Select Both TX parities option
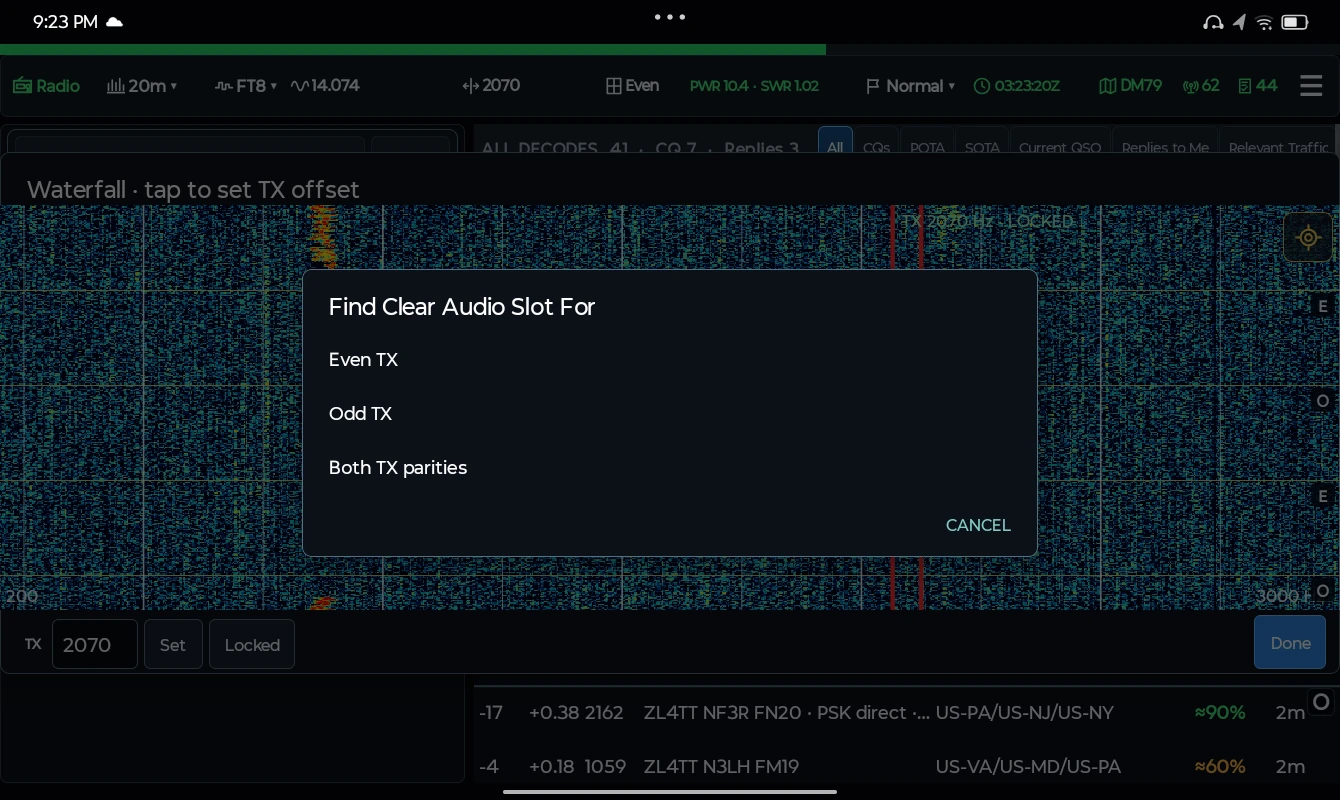The width and height of the screenshot is (1340, 800). pos(398,468)
